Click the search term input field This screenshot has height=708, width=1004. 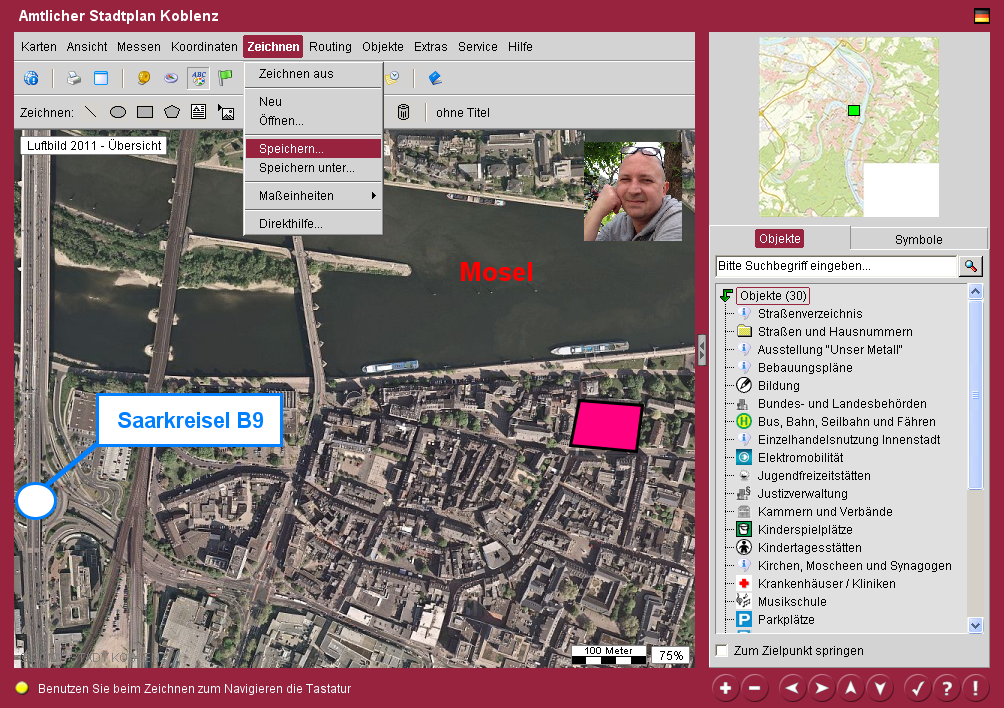(836, 267)
